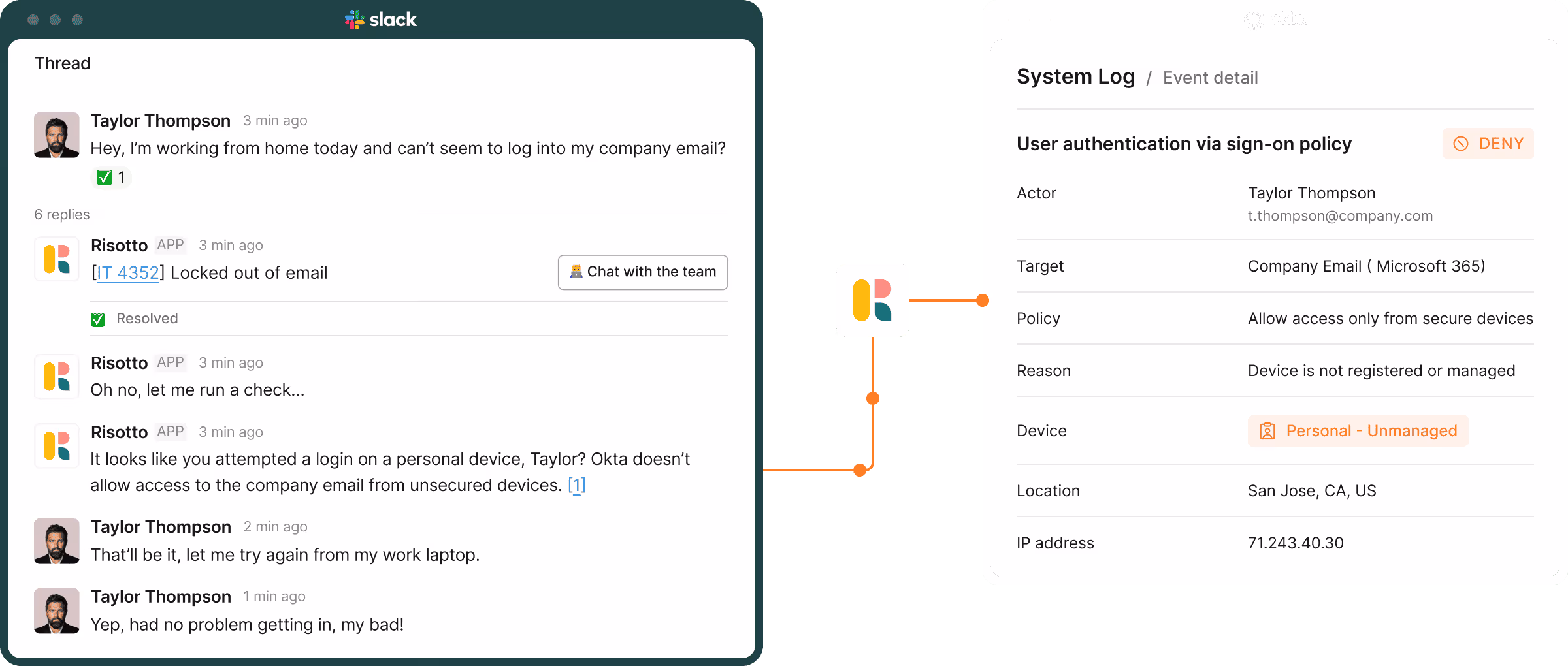Image resolution: width=1568 pixels, height=666 pixels.
Task: Click the Risotto app icon beside Locked out of email
Action: click(x=57, y=259)
